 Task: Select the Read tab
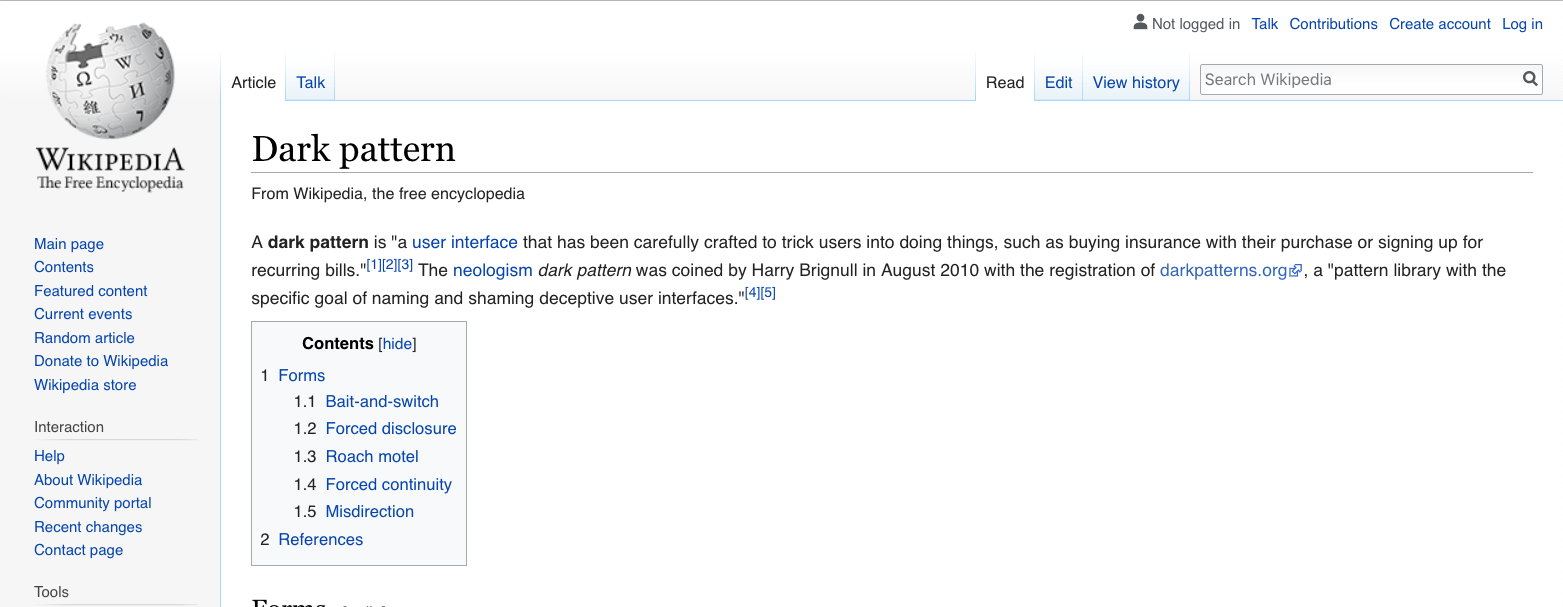1005,82
